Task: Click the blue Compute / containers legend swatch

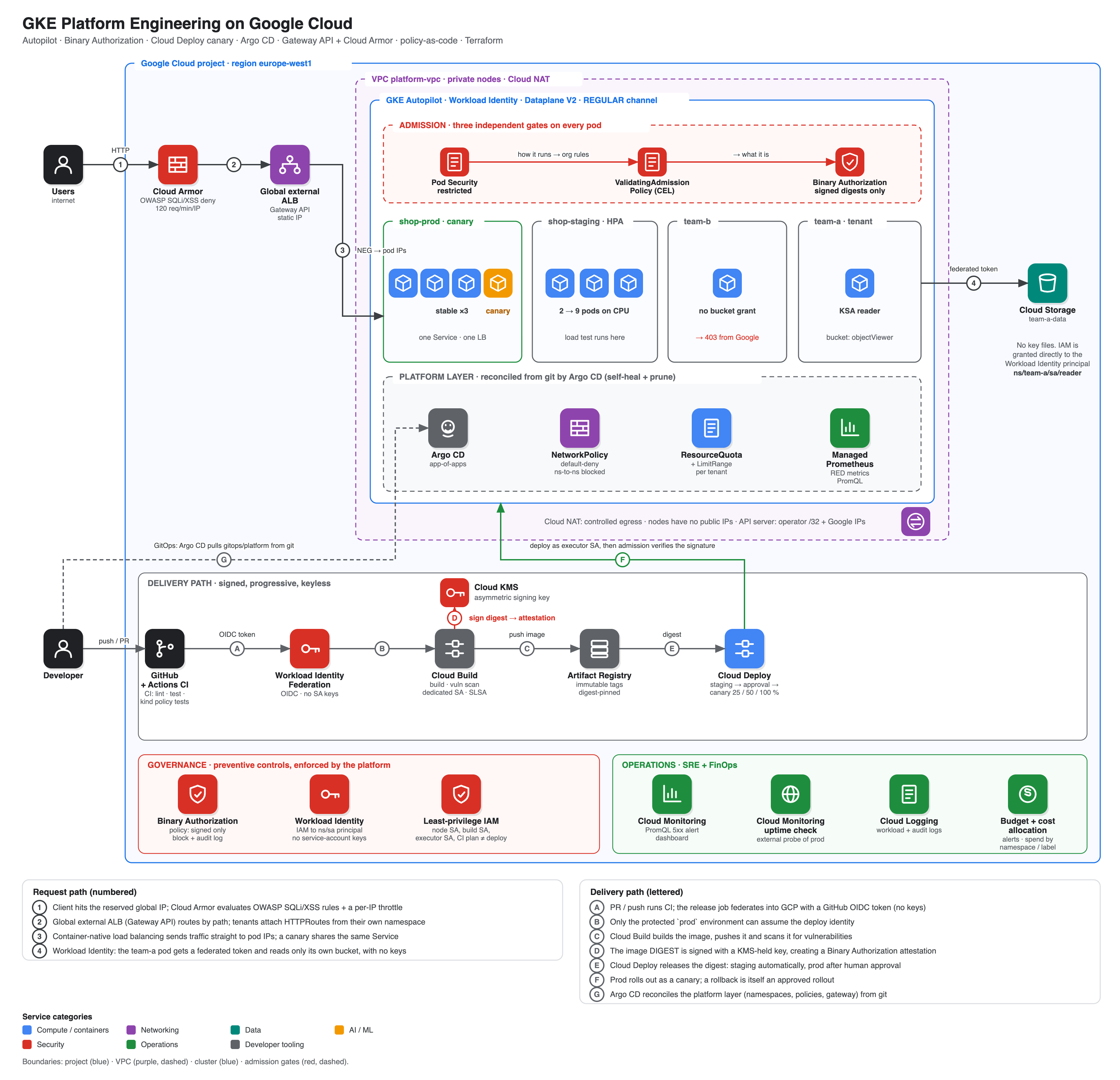Action: (x=27, y=1030)
